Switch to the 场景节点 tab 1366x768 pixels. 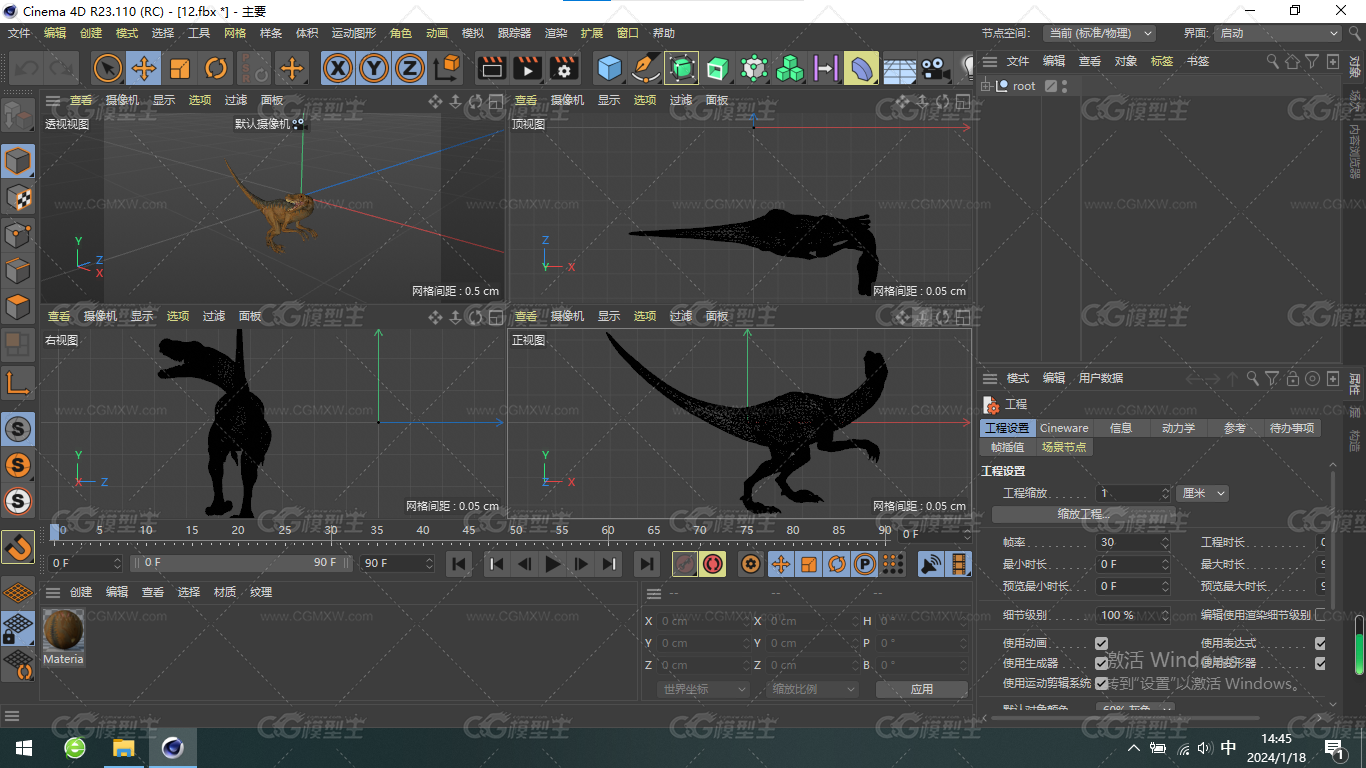[x=1063, y=447]
